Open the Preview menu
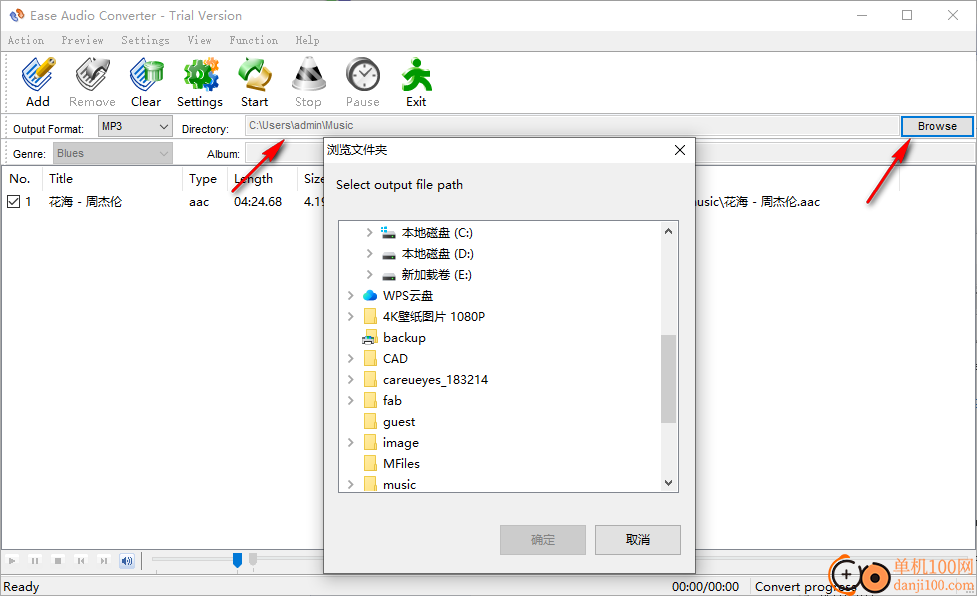This screenshot has width=977, height=596. [x=82, y=40]
